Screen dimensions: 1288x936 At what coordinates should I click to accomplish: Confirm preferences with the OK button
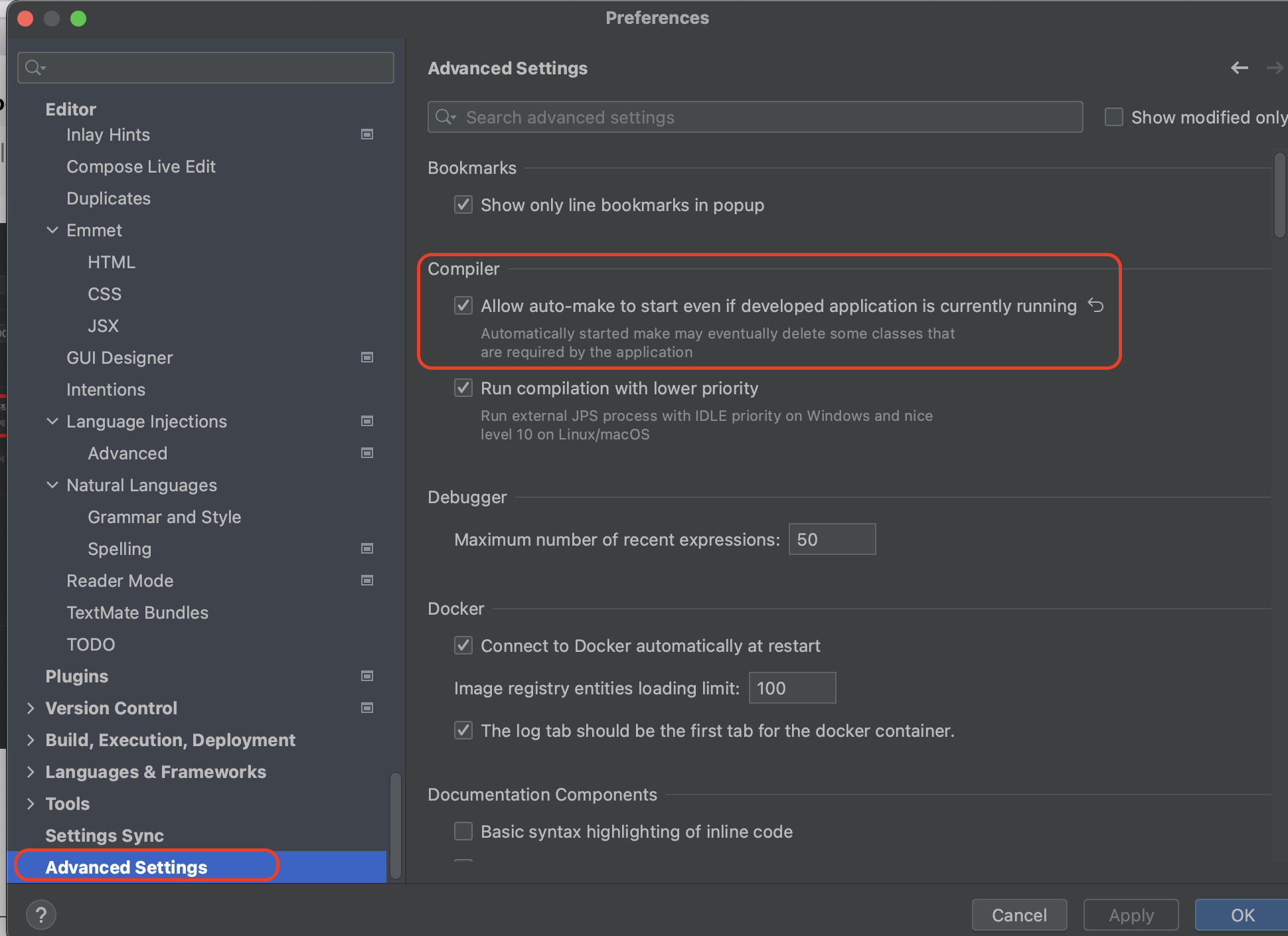tap(1242, 915)
